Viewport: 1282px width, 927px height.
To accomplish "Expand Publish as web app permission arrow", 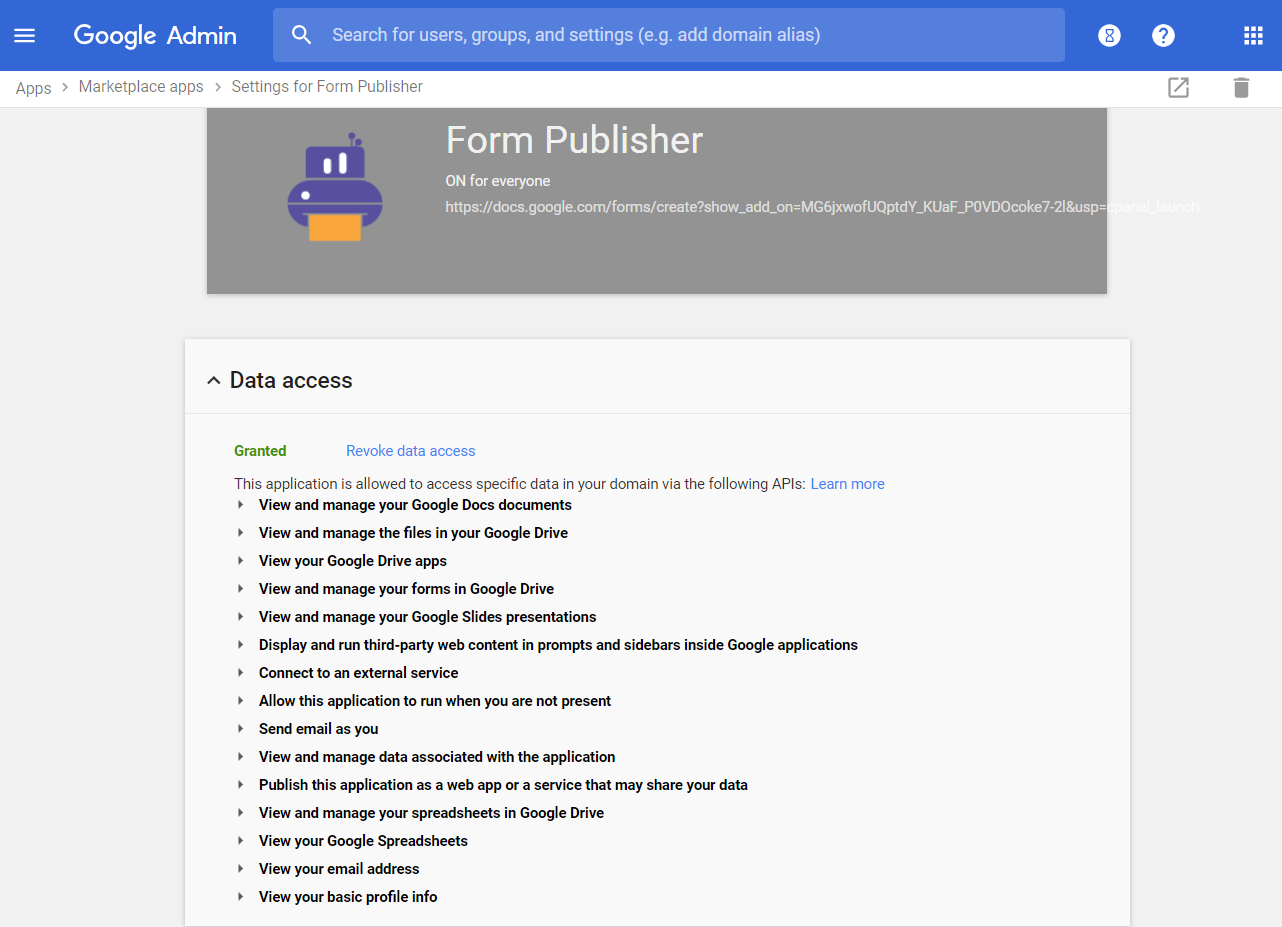I will click(241, 785).
